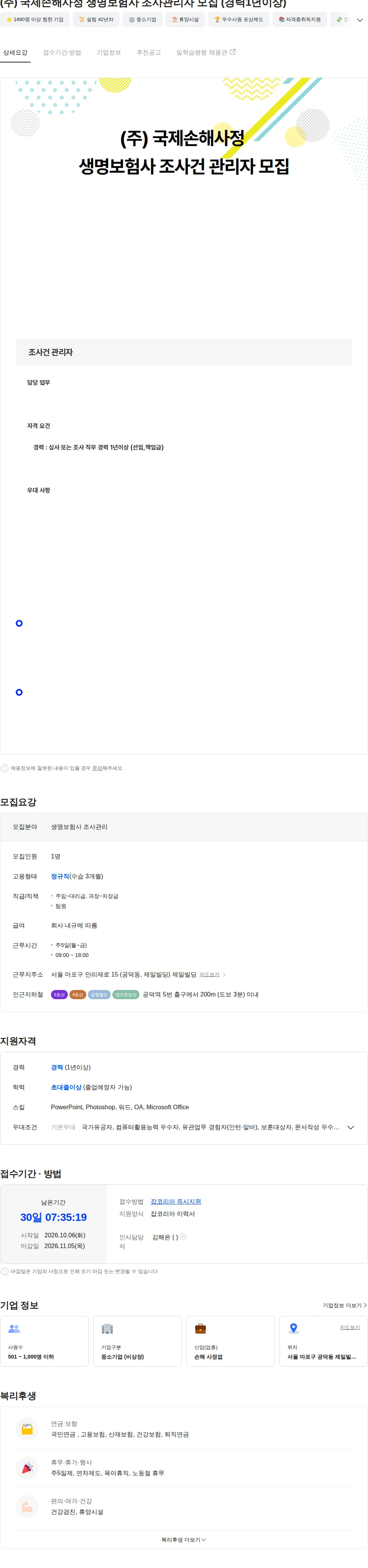This screenshot has height=1568, width=368.
Task: Click the 6호선 subway badge
Action: (x=77, y=995)
